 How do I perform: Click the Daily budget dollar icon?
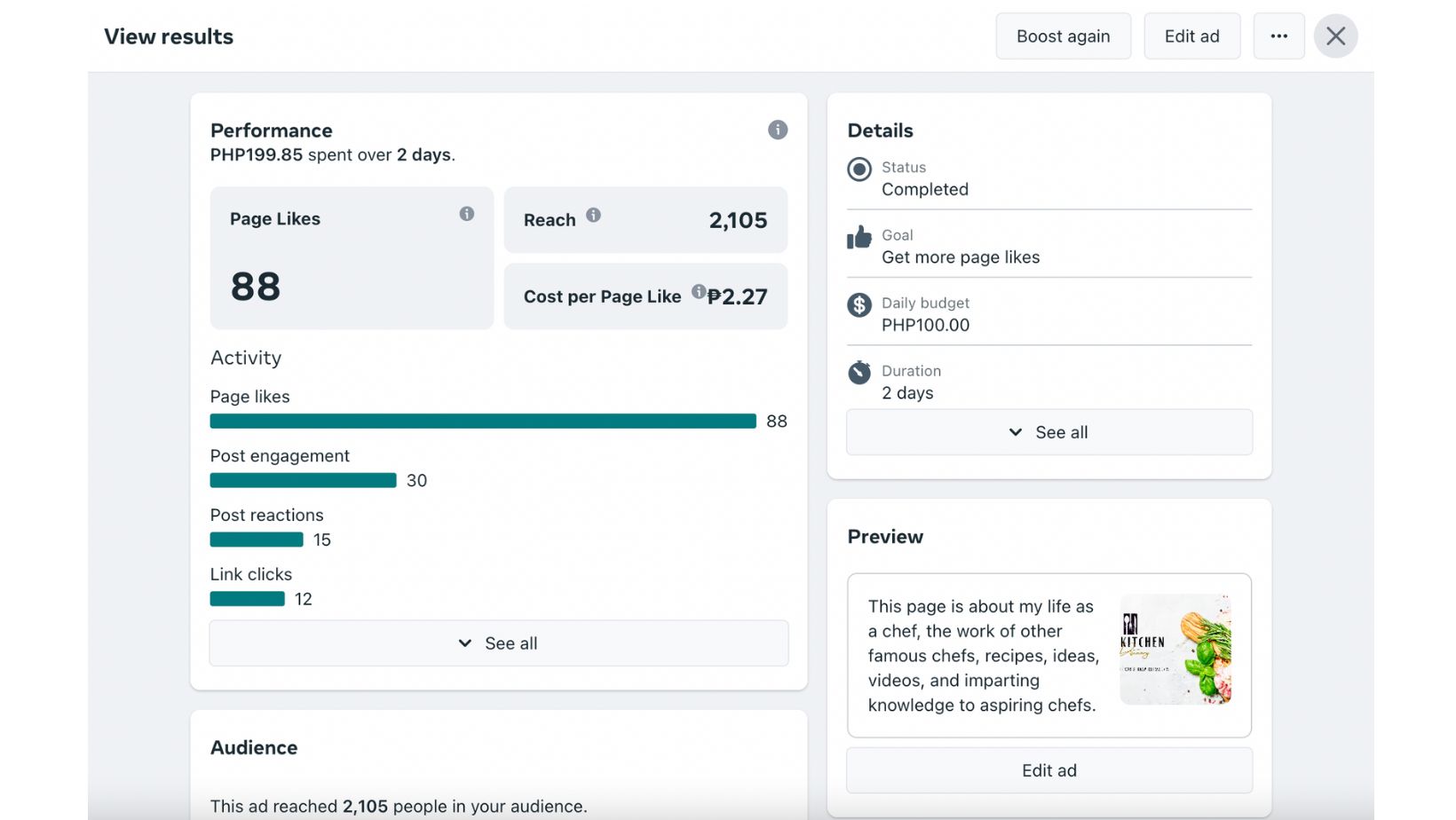click(859, 305)
